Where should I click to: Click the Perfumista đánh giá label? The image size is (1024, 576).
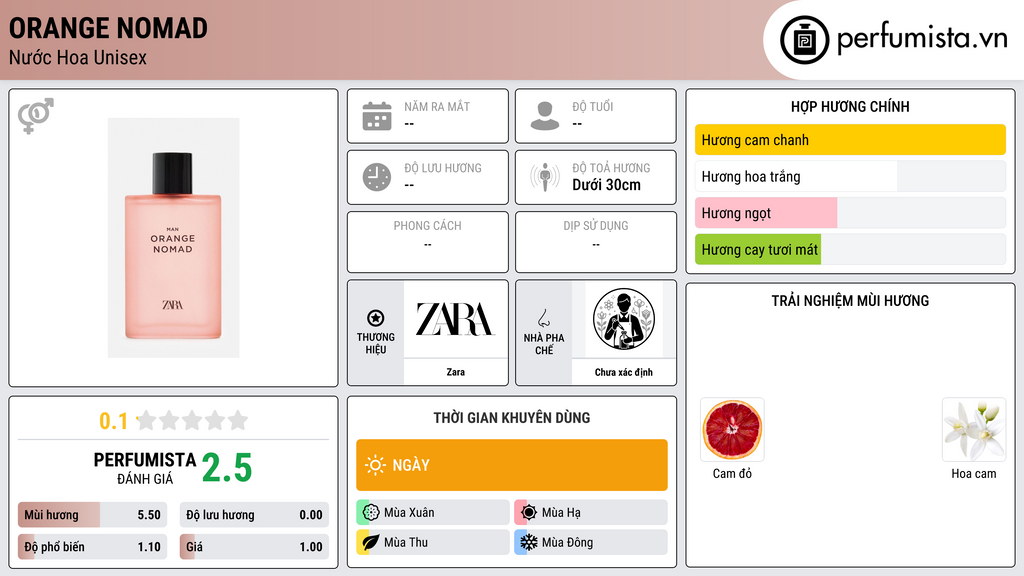(x=145, y=469)
